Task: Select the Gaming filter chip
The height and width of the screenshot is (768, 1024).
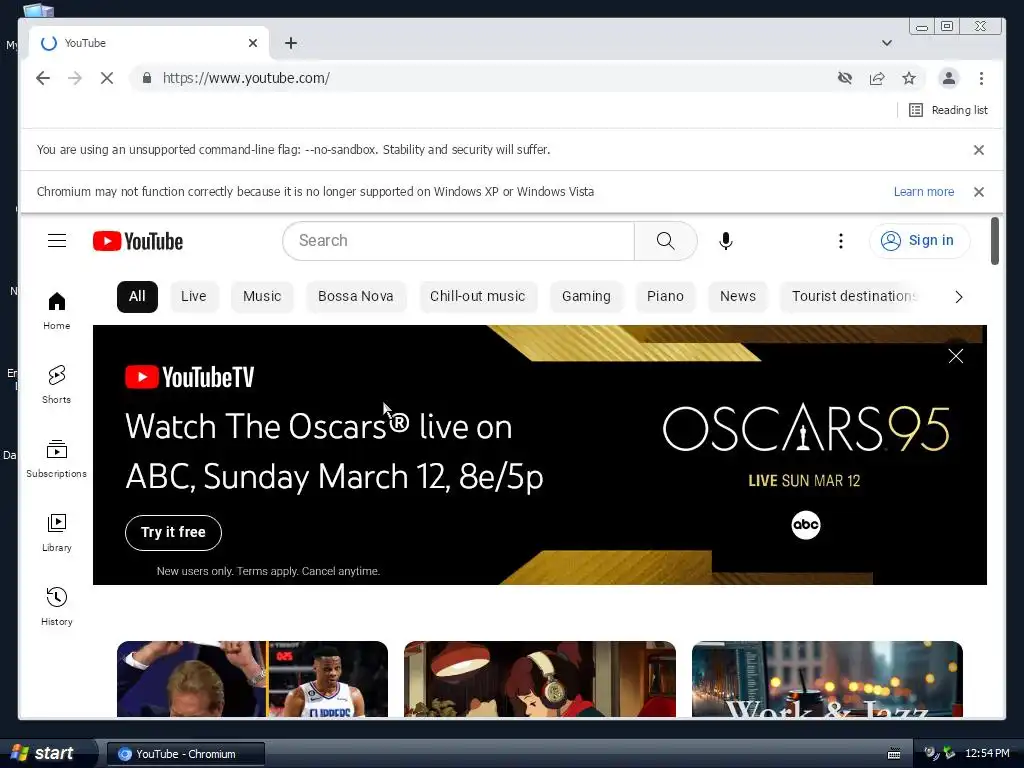Action: [586, 296]
